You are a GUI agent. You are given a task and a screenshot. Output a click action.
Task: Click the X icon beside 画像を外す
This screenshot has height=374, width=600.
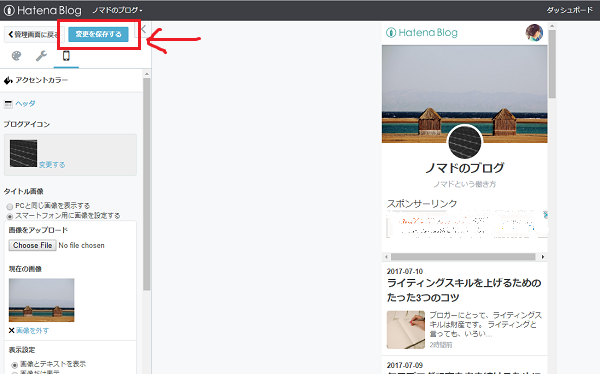pyautogui.click(x=11, y=330)
